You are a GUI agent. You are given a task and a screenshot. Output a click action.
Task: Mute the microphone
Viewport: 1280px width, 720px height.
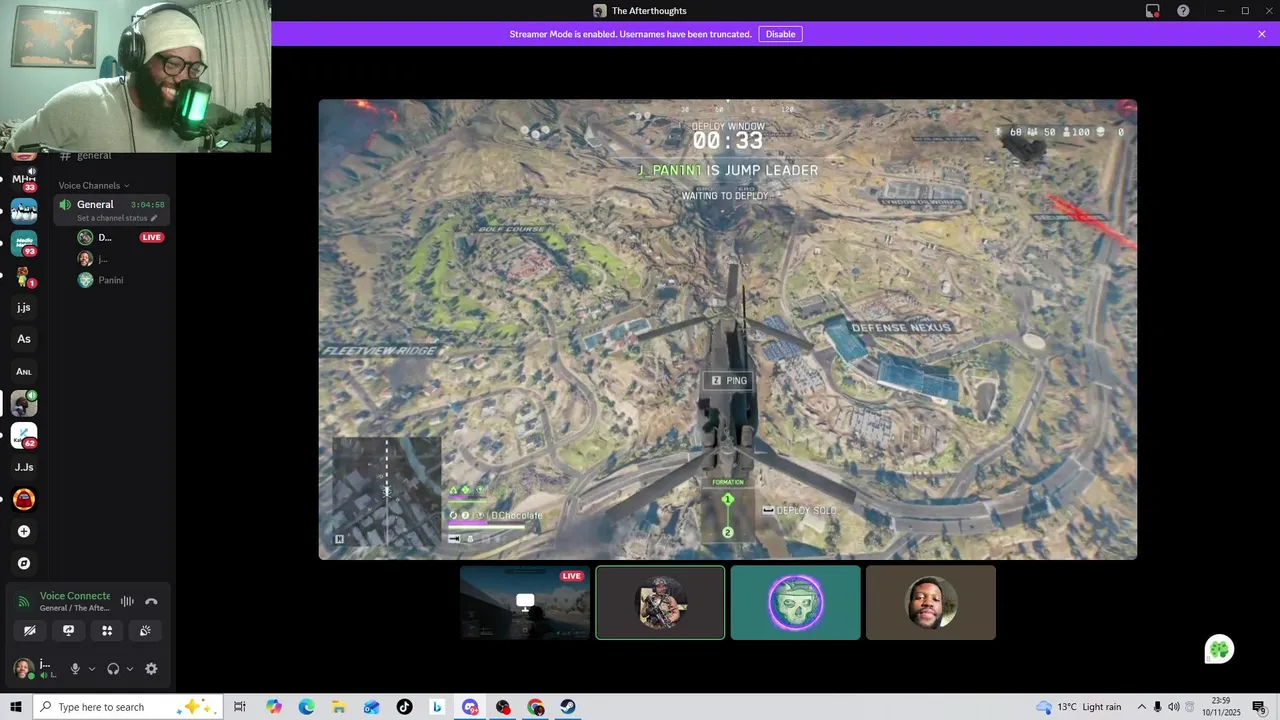click(75, 669)
